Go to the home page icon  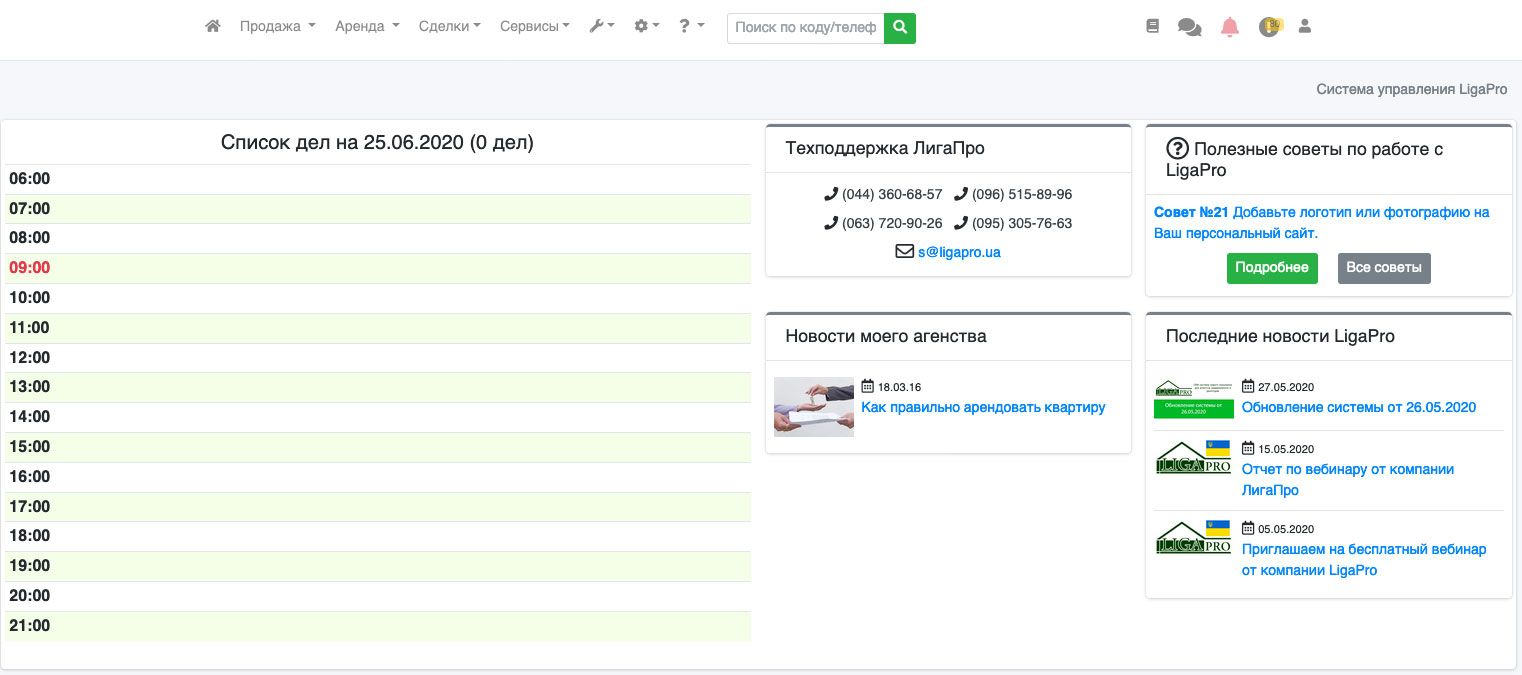pyautogui.click(x=212, y=27)
